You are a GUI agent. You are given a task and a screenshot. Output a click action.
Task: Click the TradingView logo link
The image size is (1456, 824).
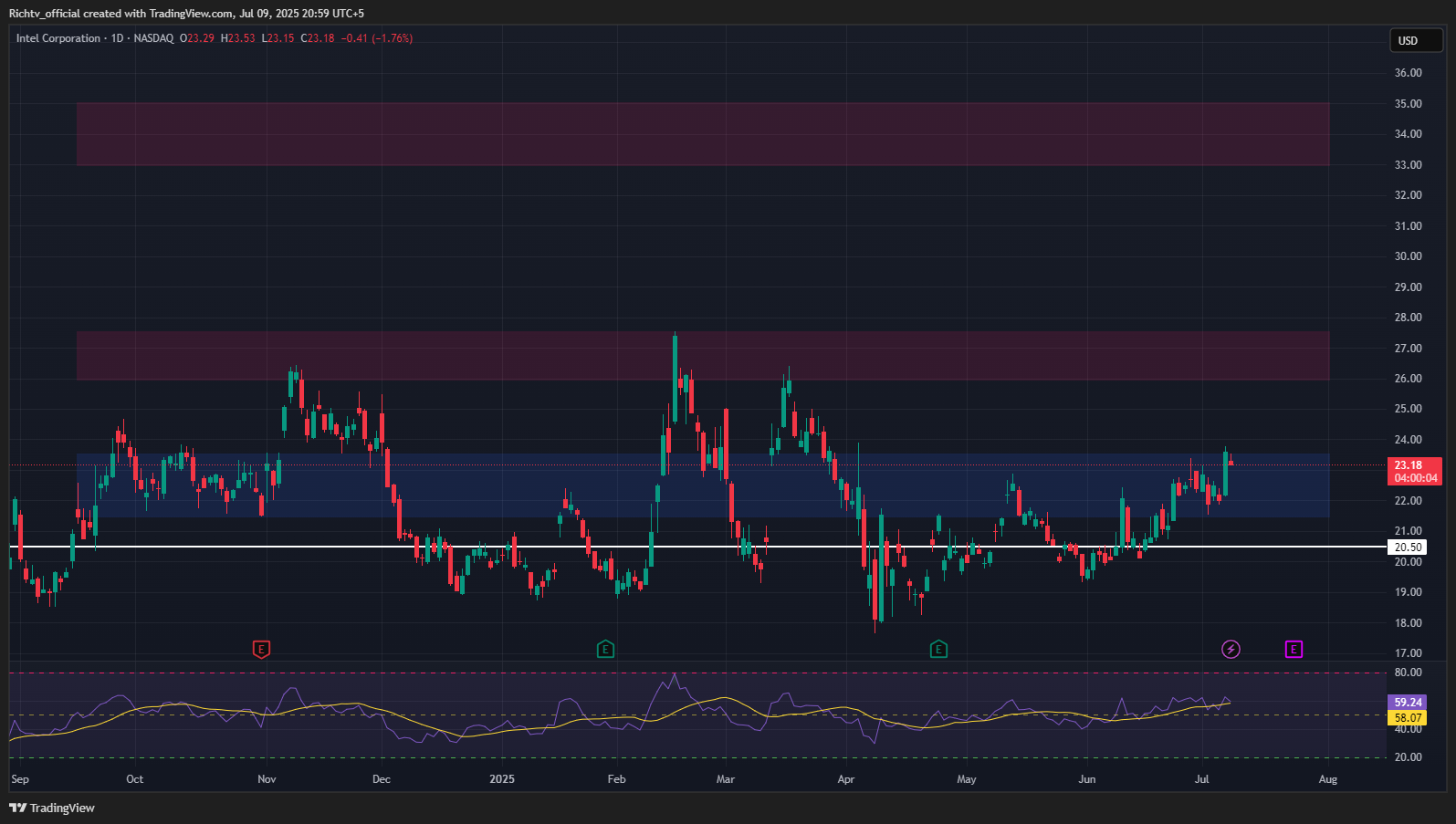pos(52,808)
